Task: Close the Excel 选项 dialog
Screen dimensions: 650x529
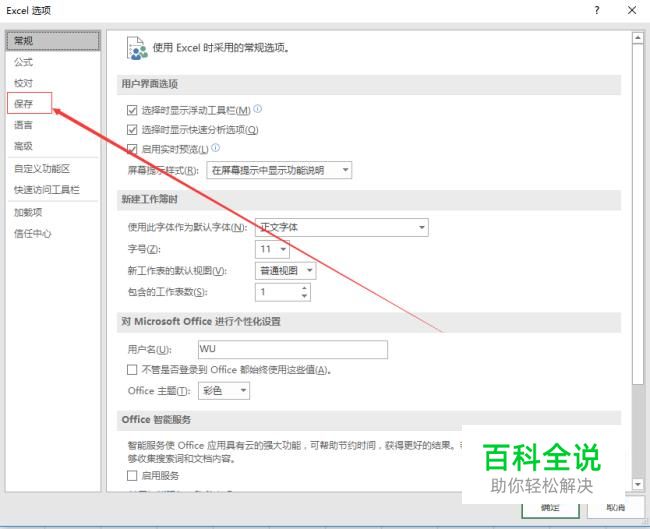Action: tap(632, 10)
